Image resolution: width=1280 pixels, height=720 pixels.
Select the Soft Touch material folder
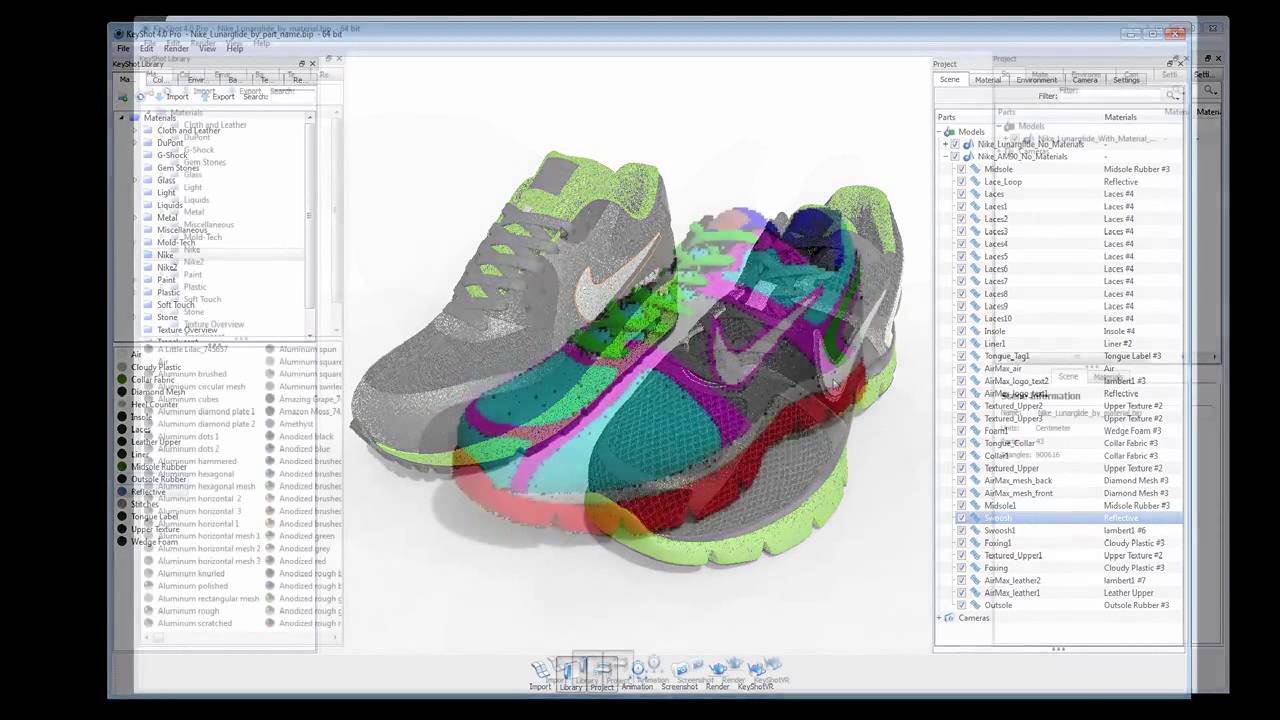(x=176, y=305)
